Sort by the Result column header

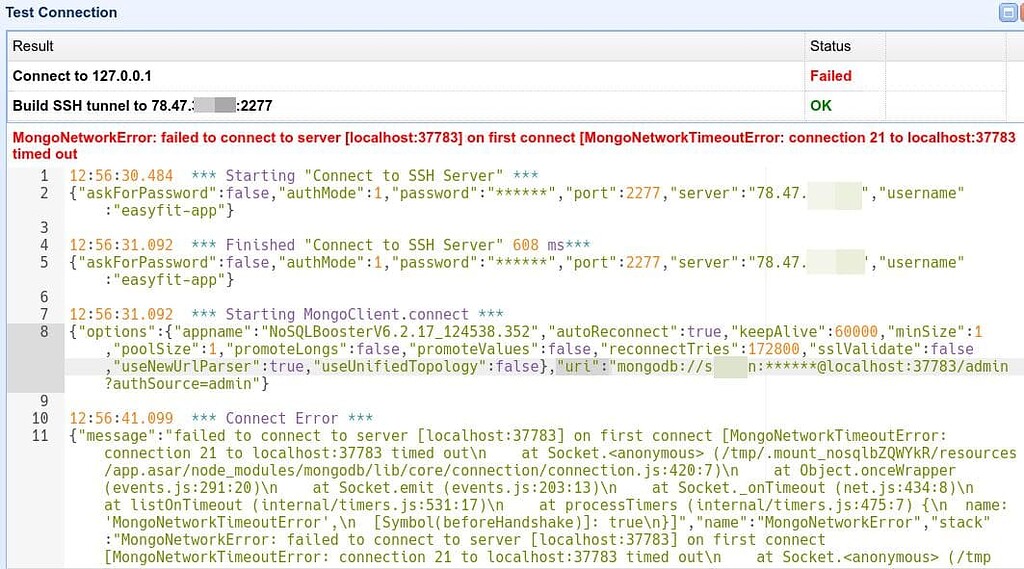pyautogui.click(x=33, y=46)
